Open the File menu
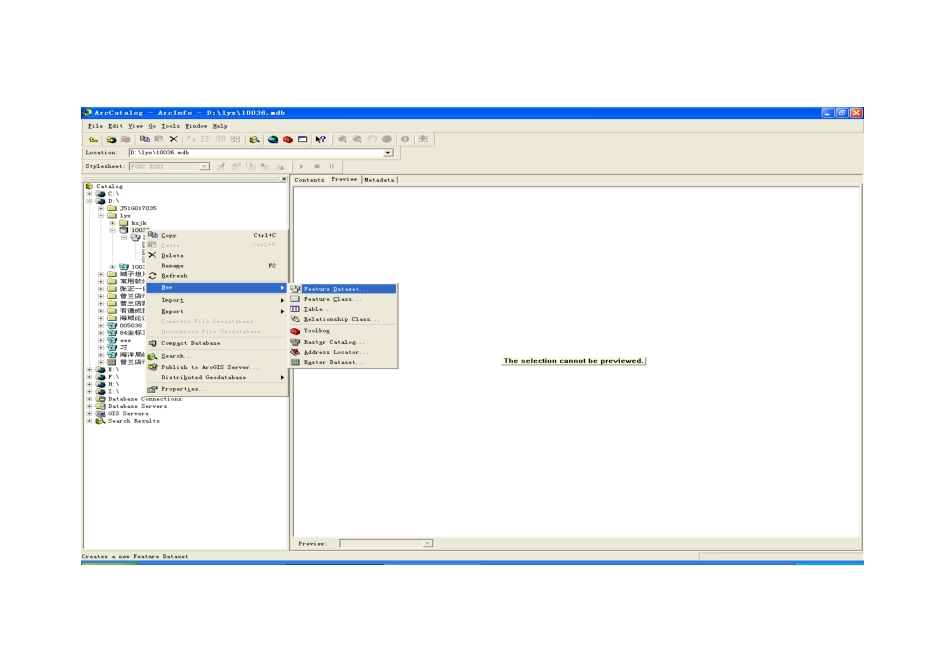 coord(95,126)
